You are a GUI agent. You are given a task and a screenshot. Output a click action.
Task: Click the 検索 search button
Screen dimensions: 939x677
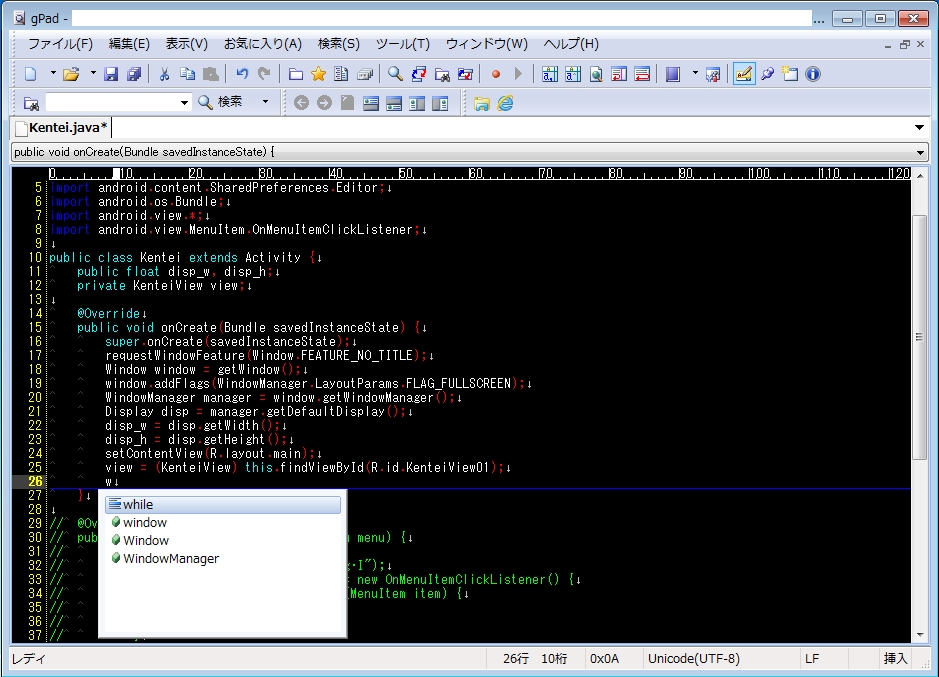(221, 102)
